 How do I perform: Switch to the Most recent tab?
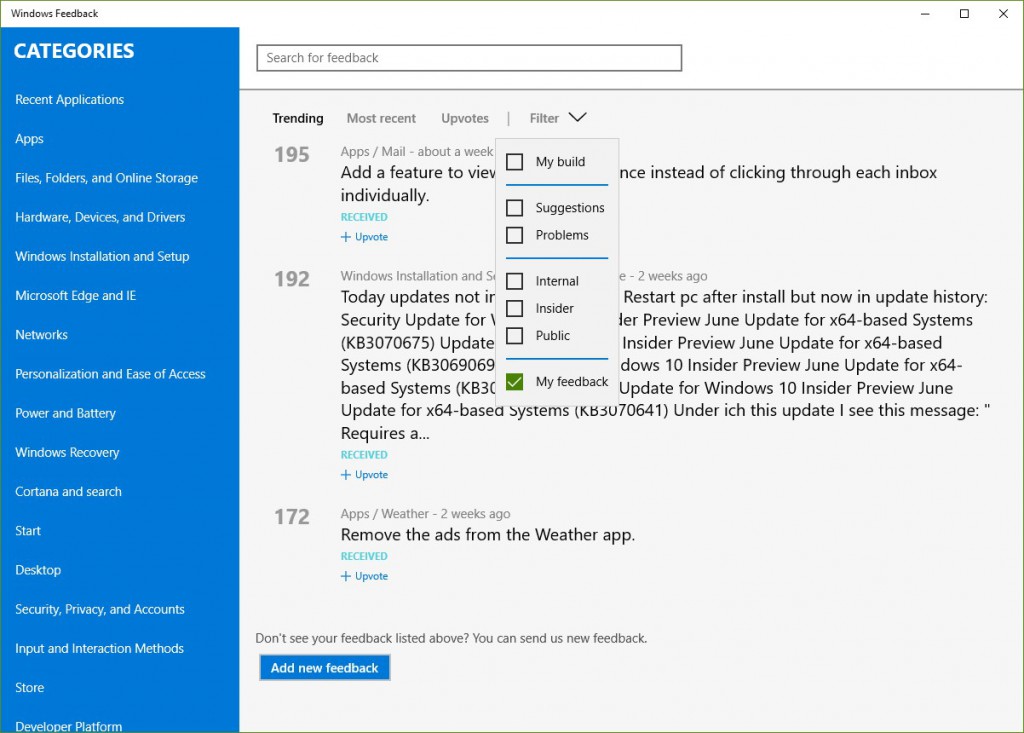click(x=381, y=118)
